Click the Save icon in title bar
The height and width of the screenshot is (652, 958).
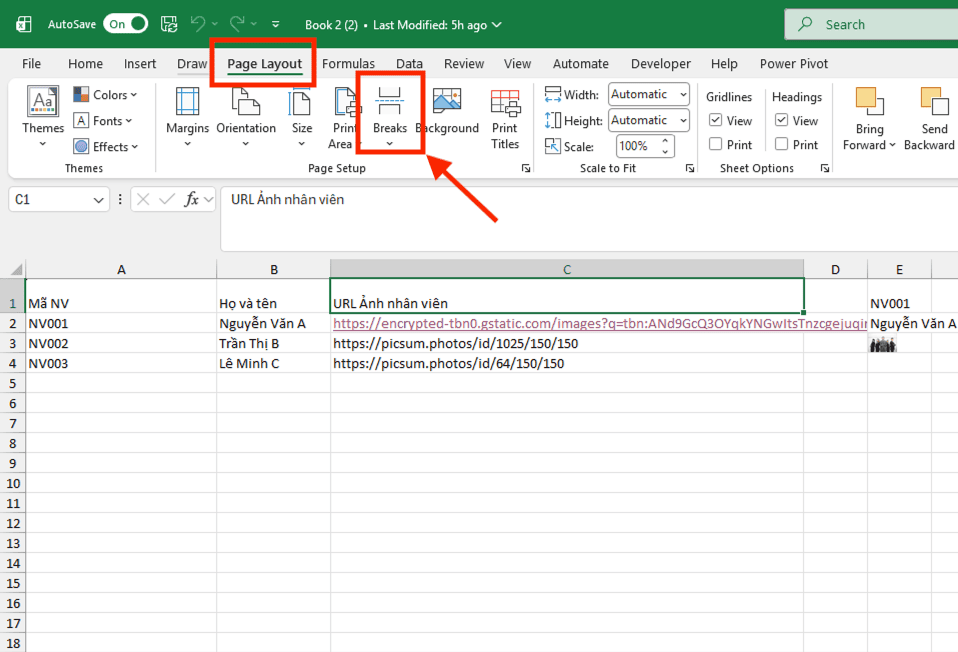[x=169, y=24]
